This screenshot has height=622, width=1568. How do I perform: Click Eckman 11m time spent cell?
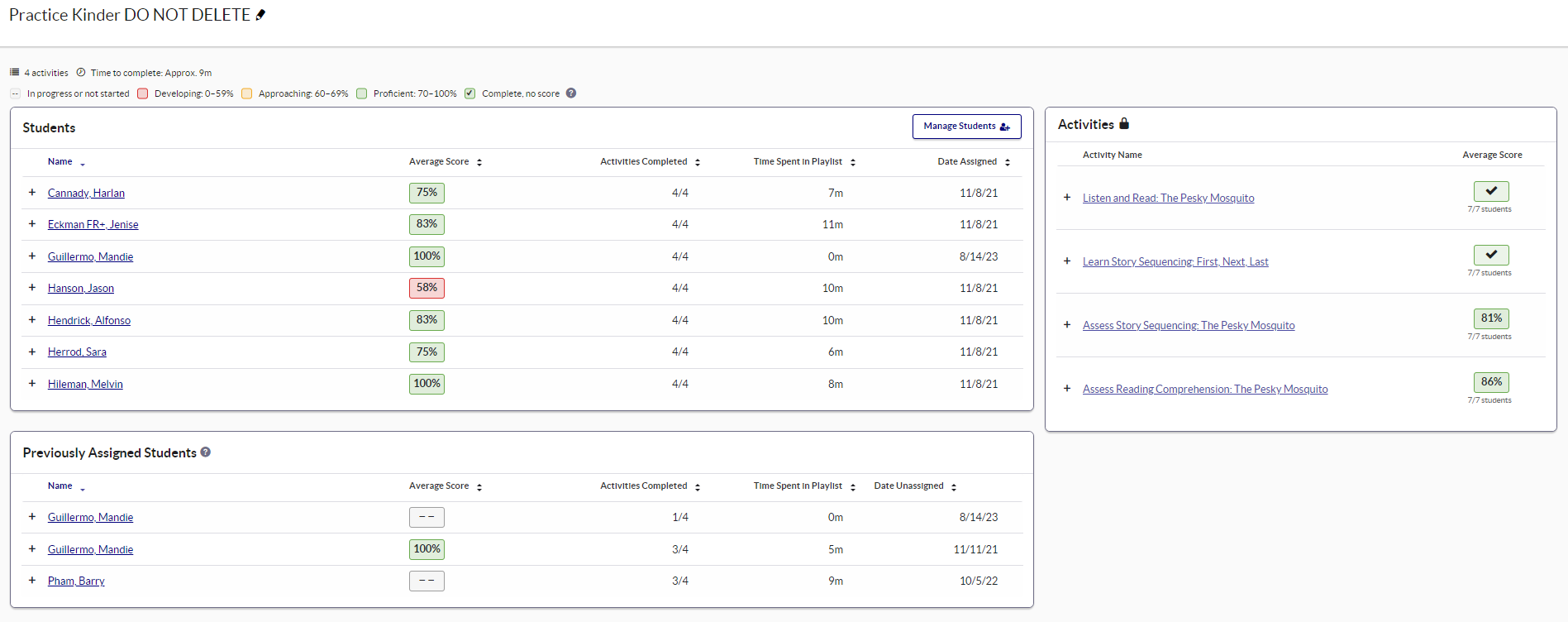[x=832, y=224]
